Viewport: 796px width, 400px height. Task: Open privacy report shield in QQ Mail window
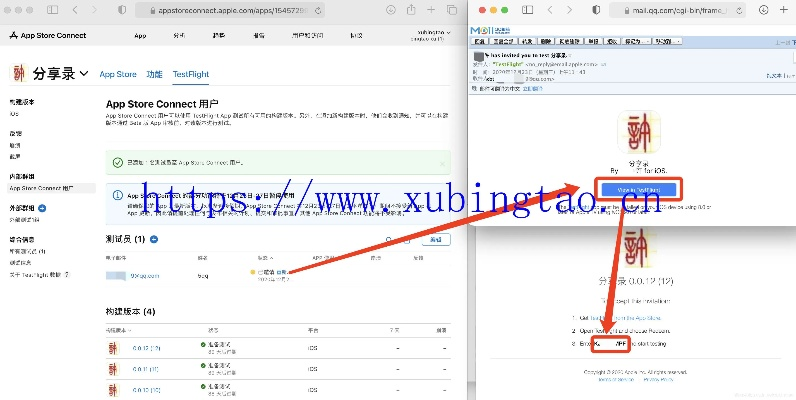(x=596, y=10)
